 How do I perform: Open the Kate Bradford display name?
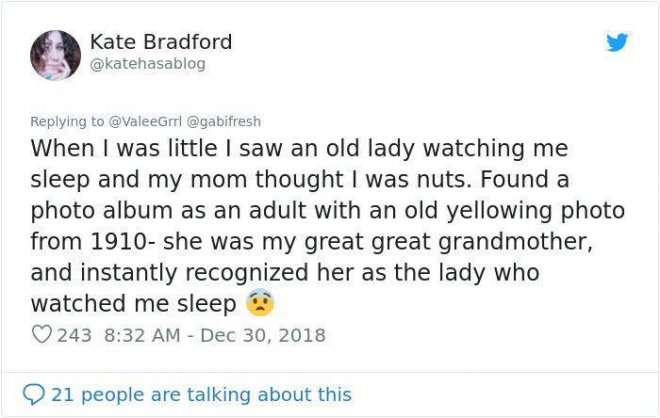coord(160,41)
